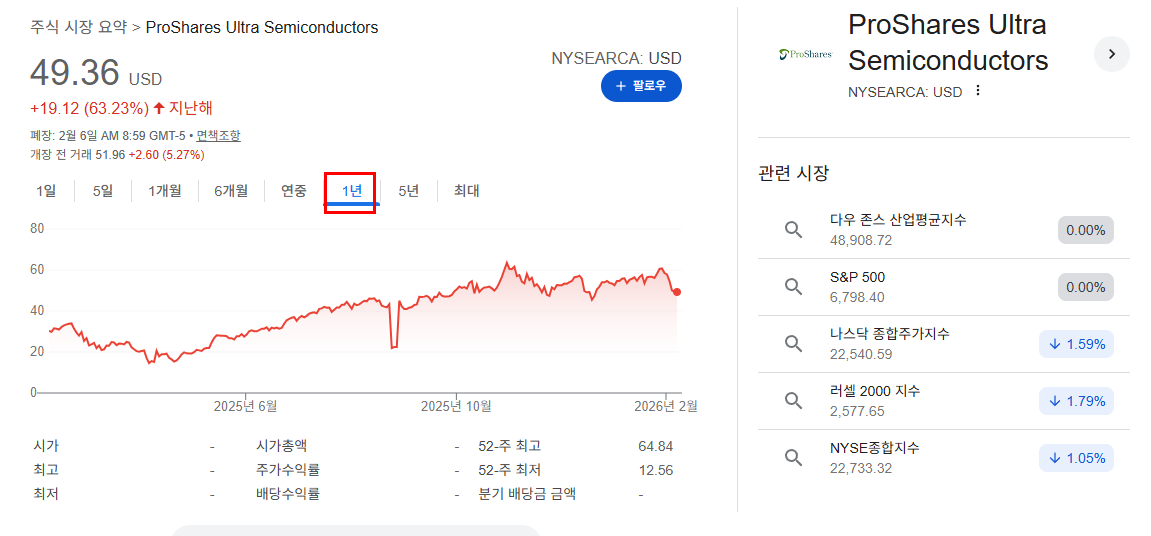Expand panel with the right chevron arrow
Screen dimensions: 1151x536
[1111, 54]
